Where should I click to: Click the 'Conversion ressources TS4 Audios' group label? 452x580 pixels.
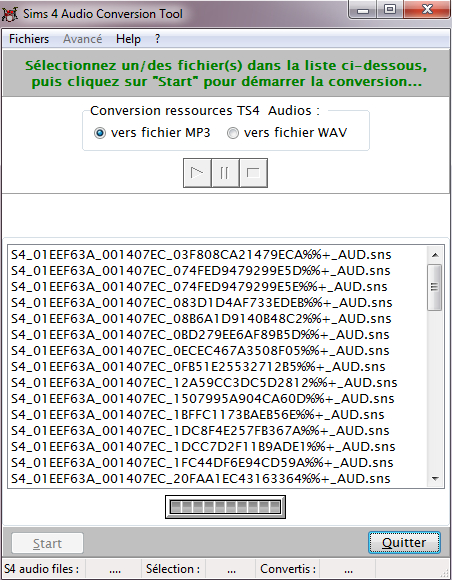click(205, 111)
